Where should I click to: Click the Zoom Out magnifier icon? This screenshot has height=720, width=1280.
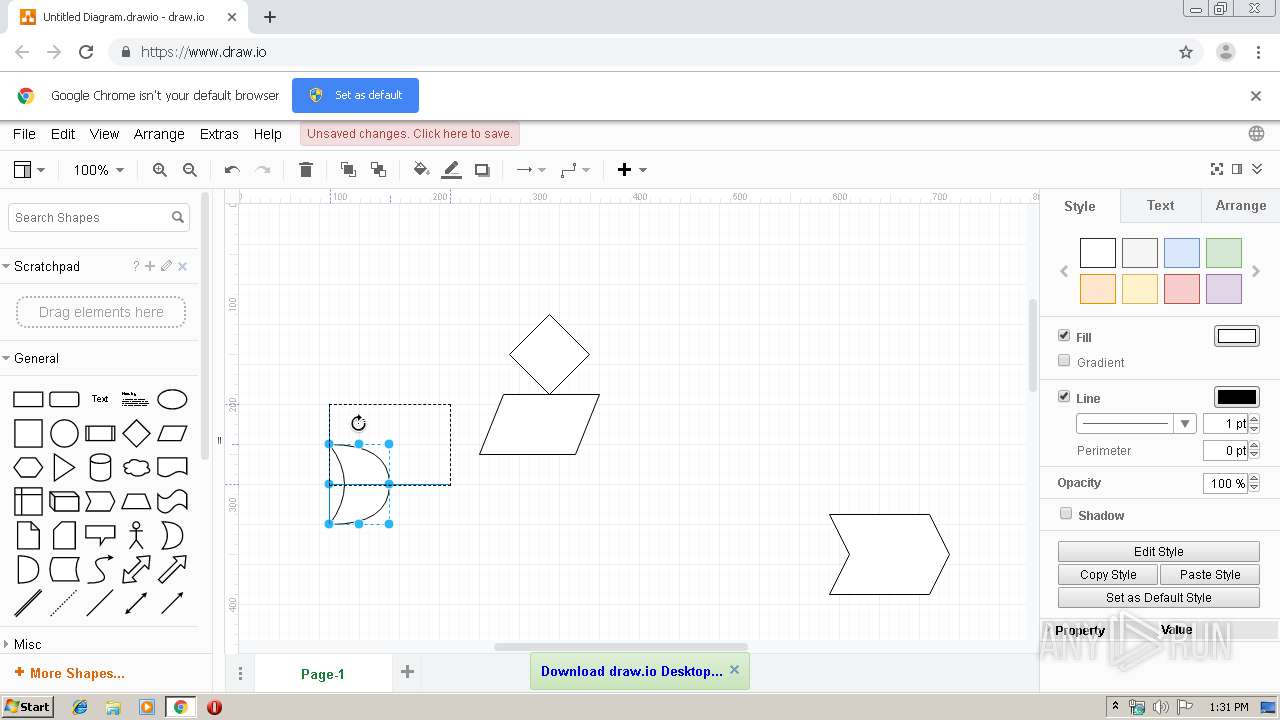tap(190, 170)
